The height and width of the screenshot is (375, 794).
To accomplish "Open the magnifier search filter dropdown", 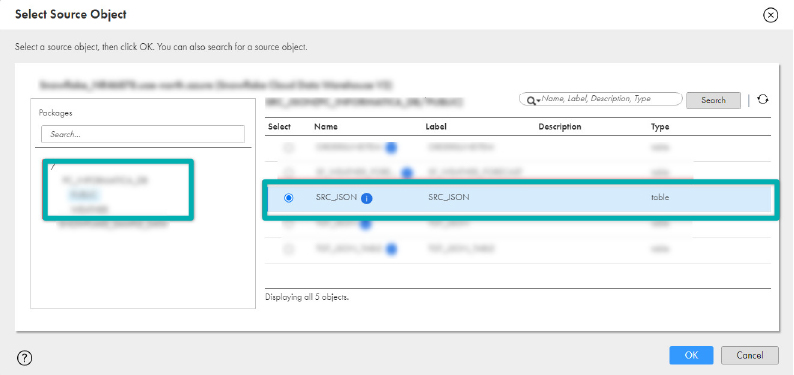I will click(x=533, y=100).
